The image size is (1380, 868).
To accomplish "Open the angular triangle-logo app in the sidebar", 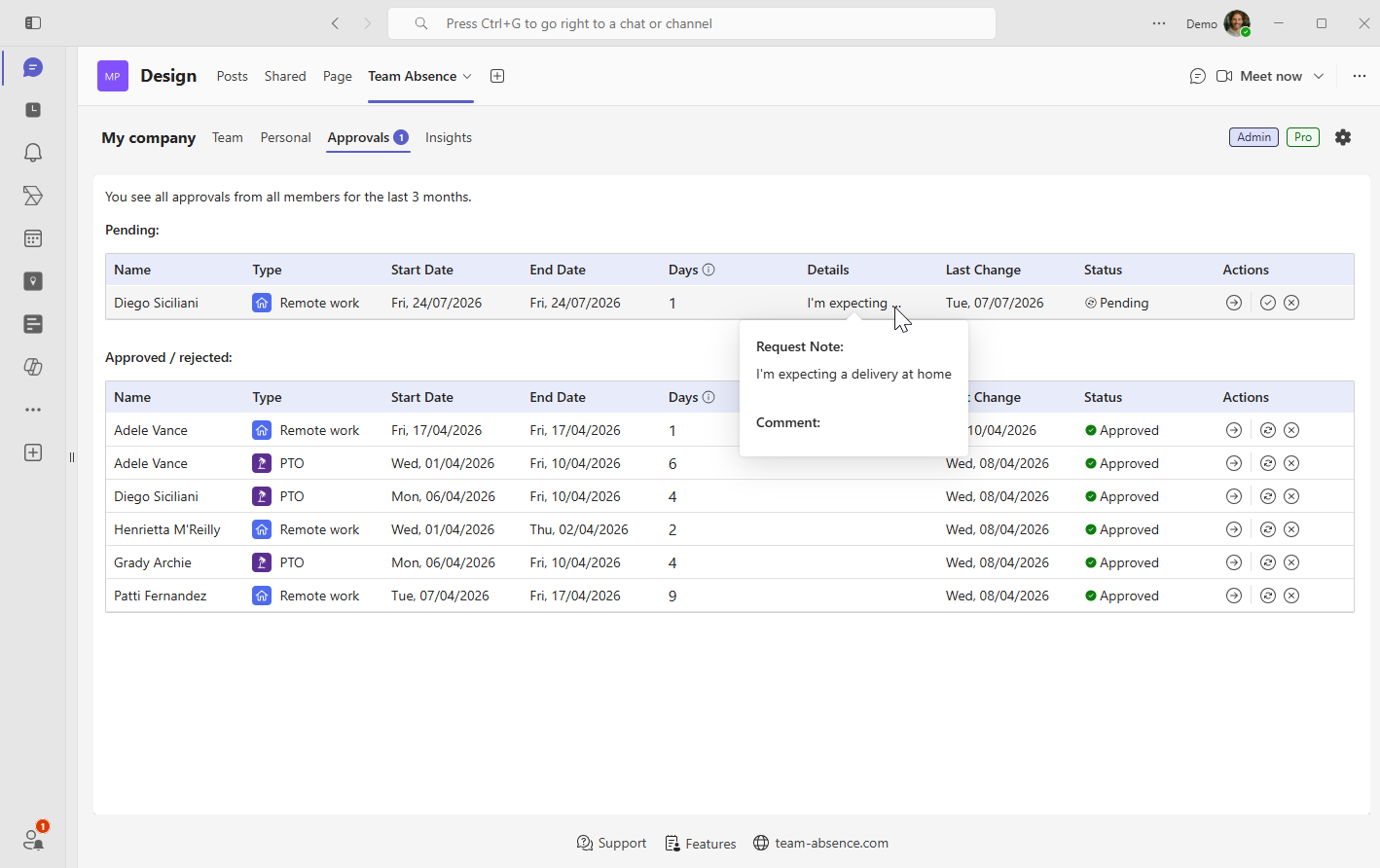I will (x=33, y=196).
